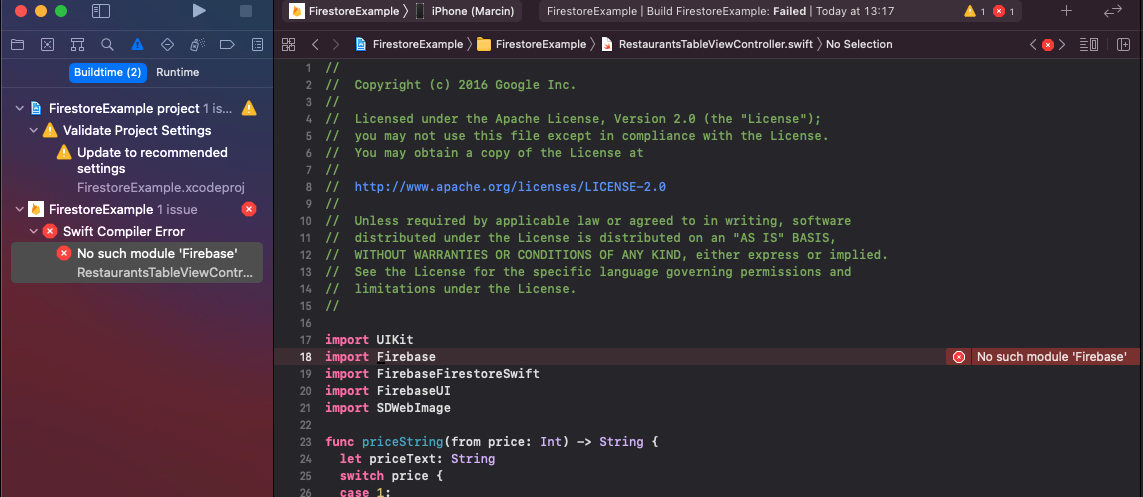Show the Test navigator diamond
1143x497 pixels.
pyautogui.click(x=167, y=44)
